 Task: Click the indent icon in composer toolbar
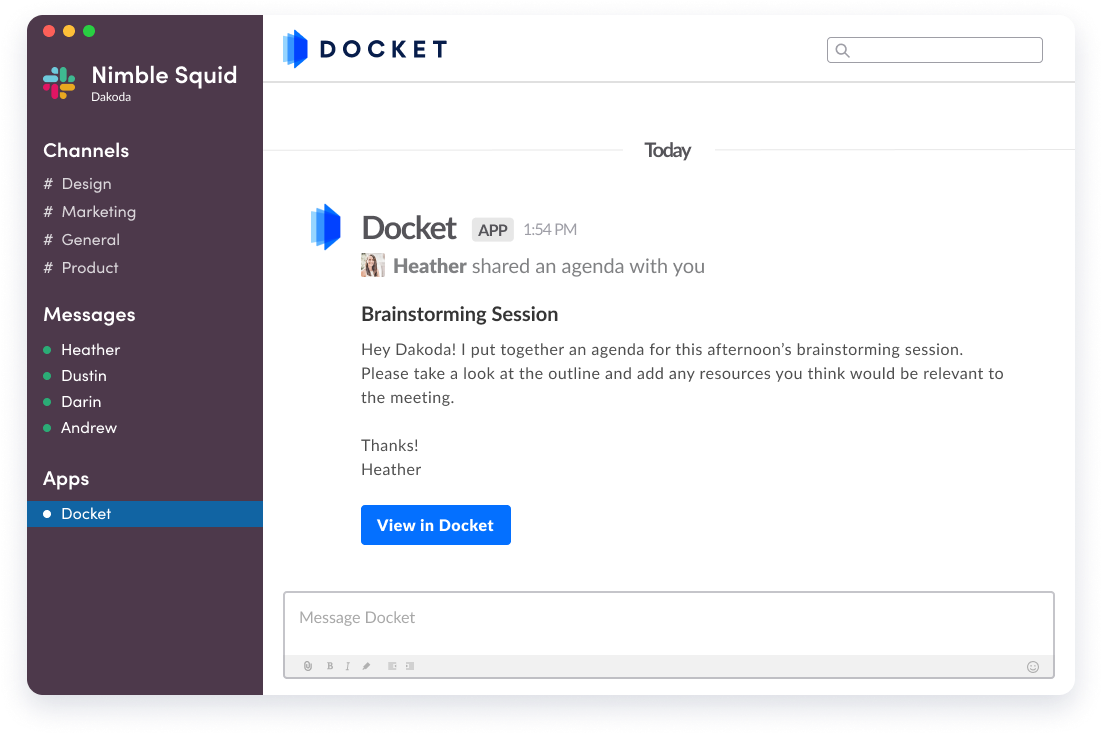410,666
